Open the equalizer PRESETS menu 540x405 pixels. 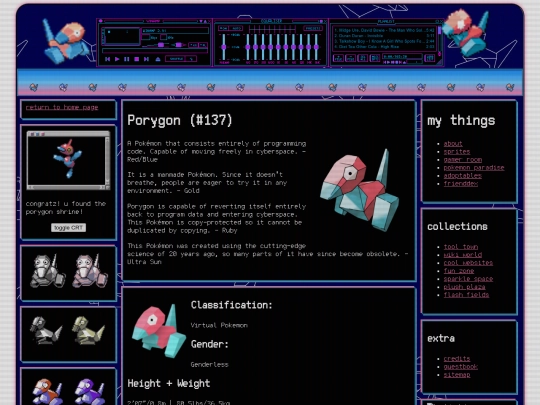pos(313,28)
